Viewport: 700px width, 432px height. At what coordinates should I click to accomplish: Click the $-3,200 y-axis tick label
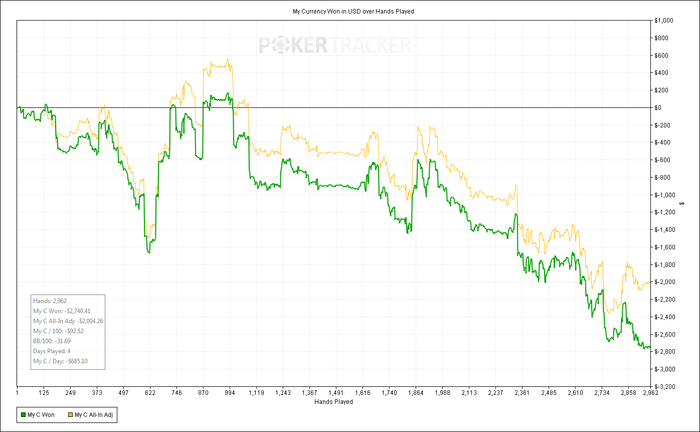pyautogui.click(x=665, y=386)
